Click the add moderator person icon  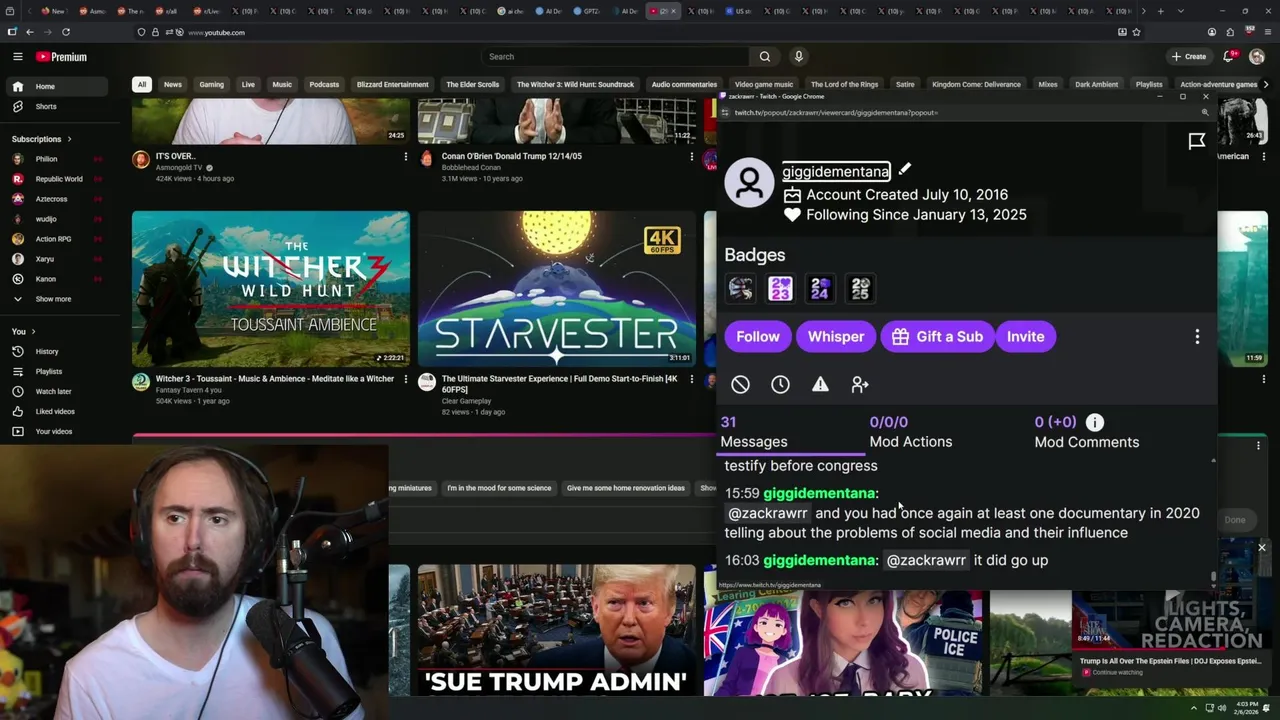tap(860, 385)
